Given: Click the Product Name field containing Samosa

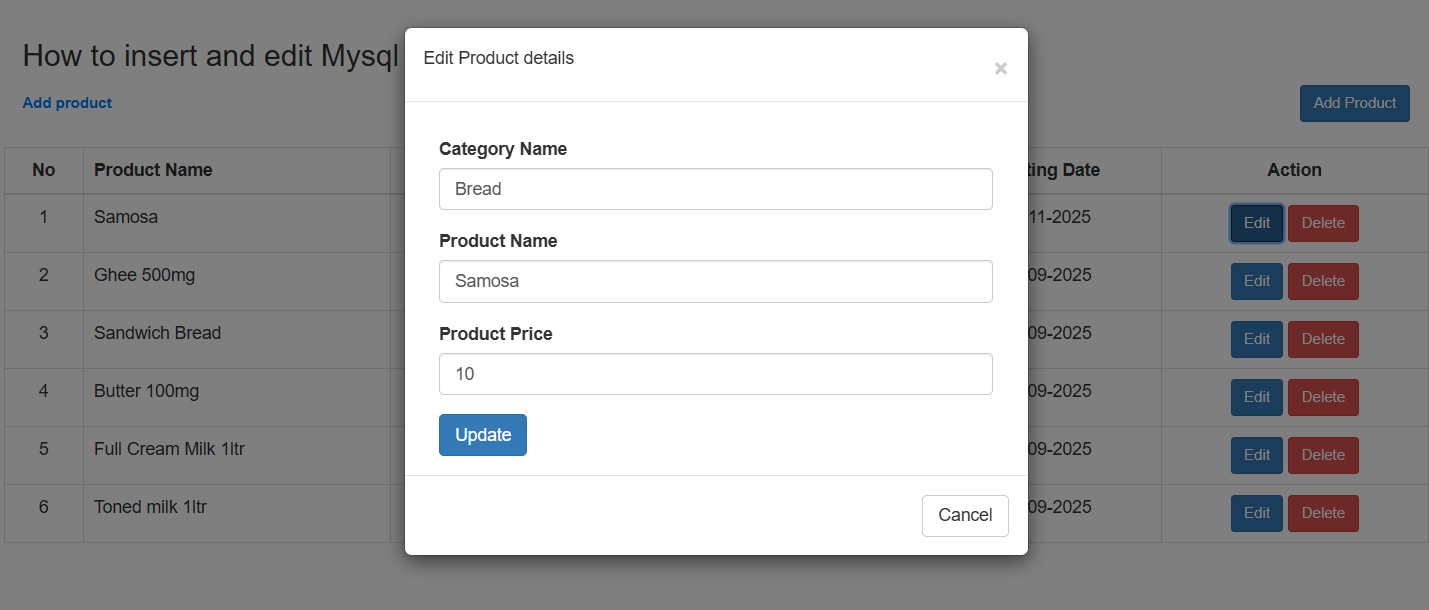Looking at the screenshot, I should click(715, 281).
